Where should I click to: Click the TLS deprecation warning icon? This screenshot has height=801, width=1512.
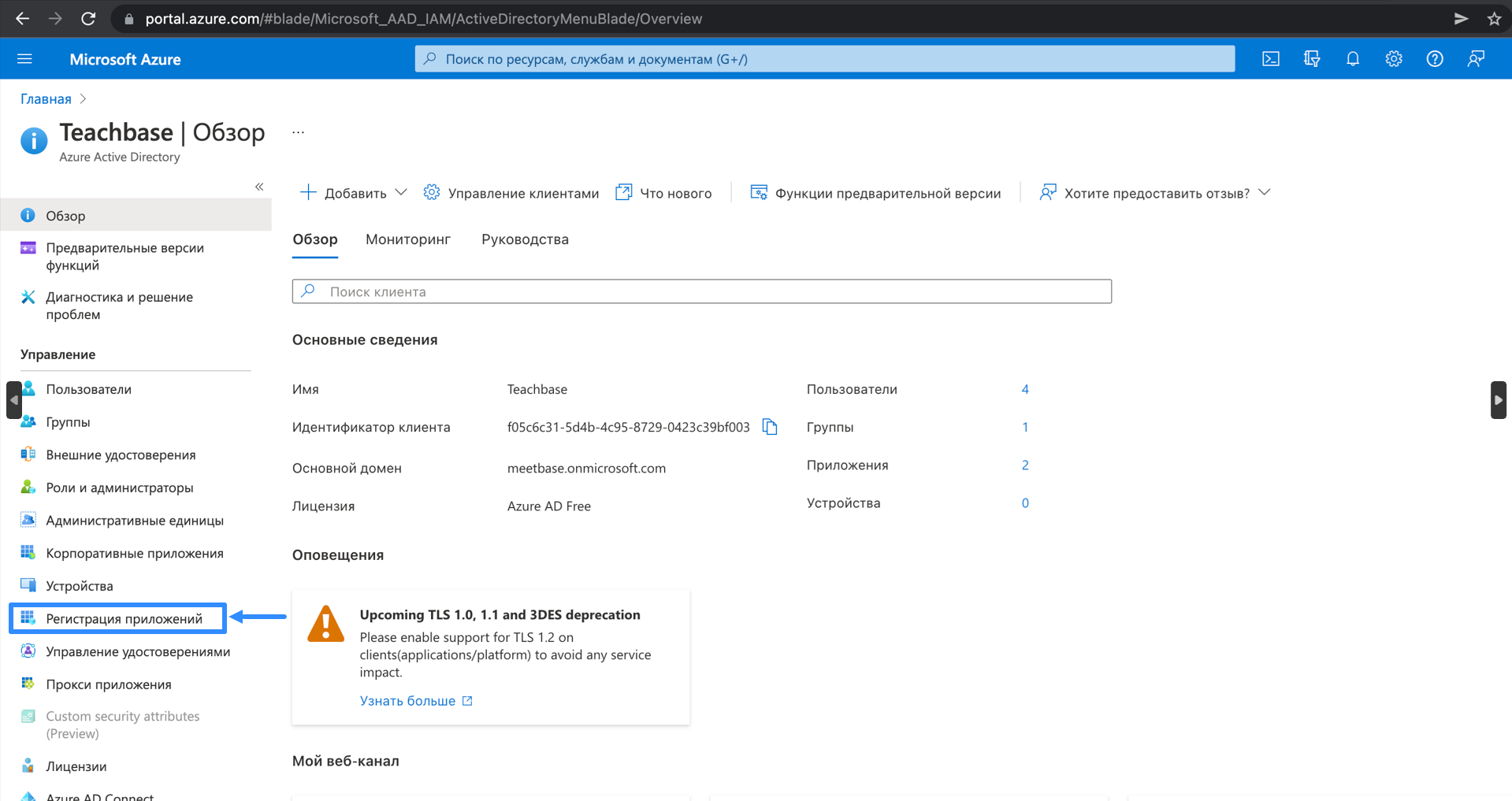[x=325, y=624]
